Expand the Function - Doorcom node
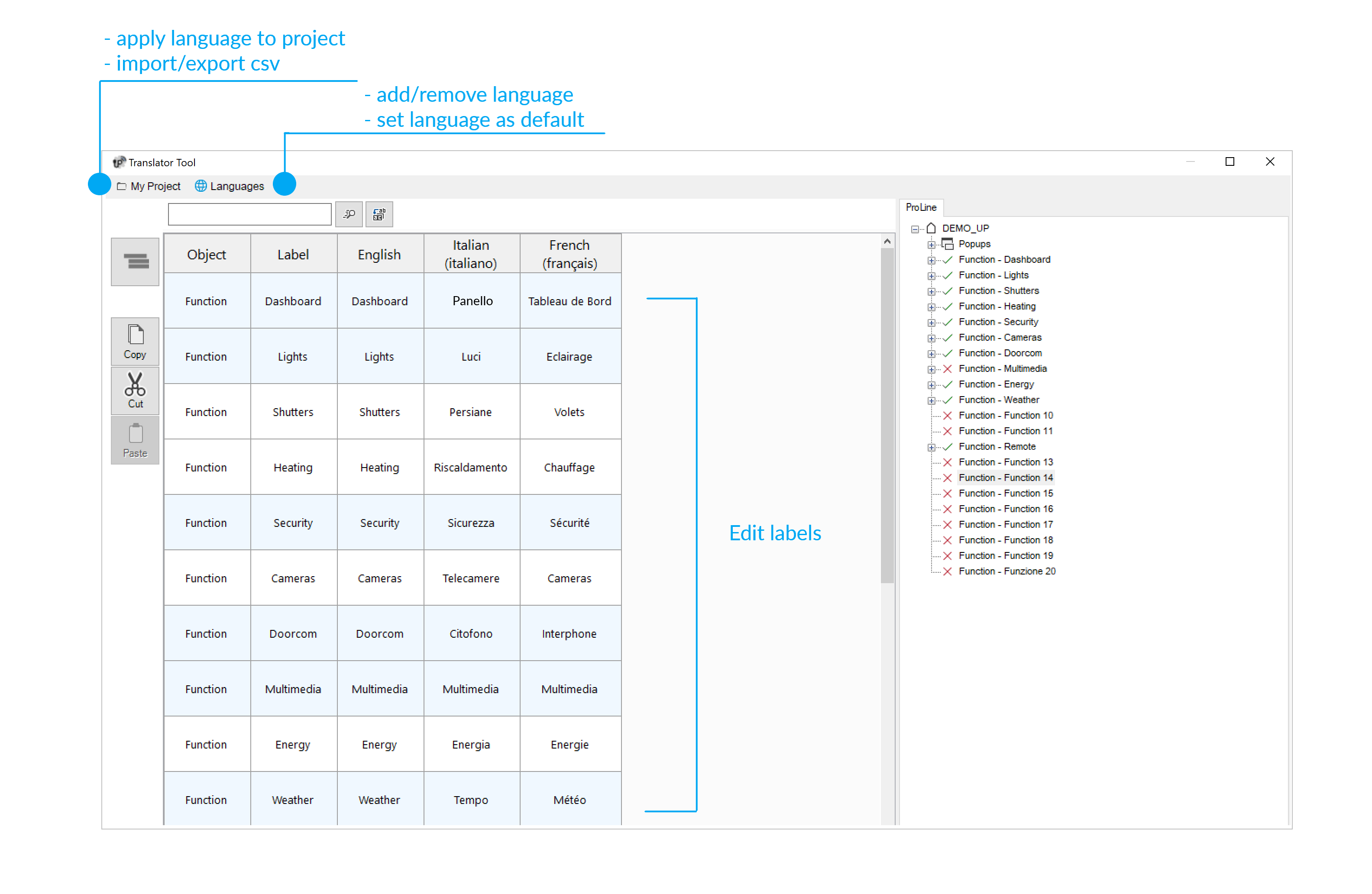 click(931, 354)
